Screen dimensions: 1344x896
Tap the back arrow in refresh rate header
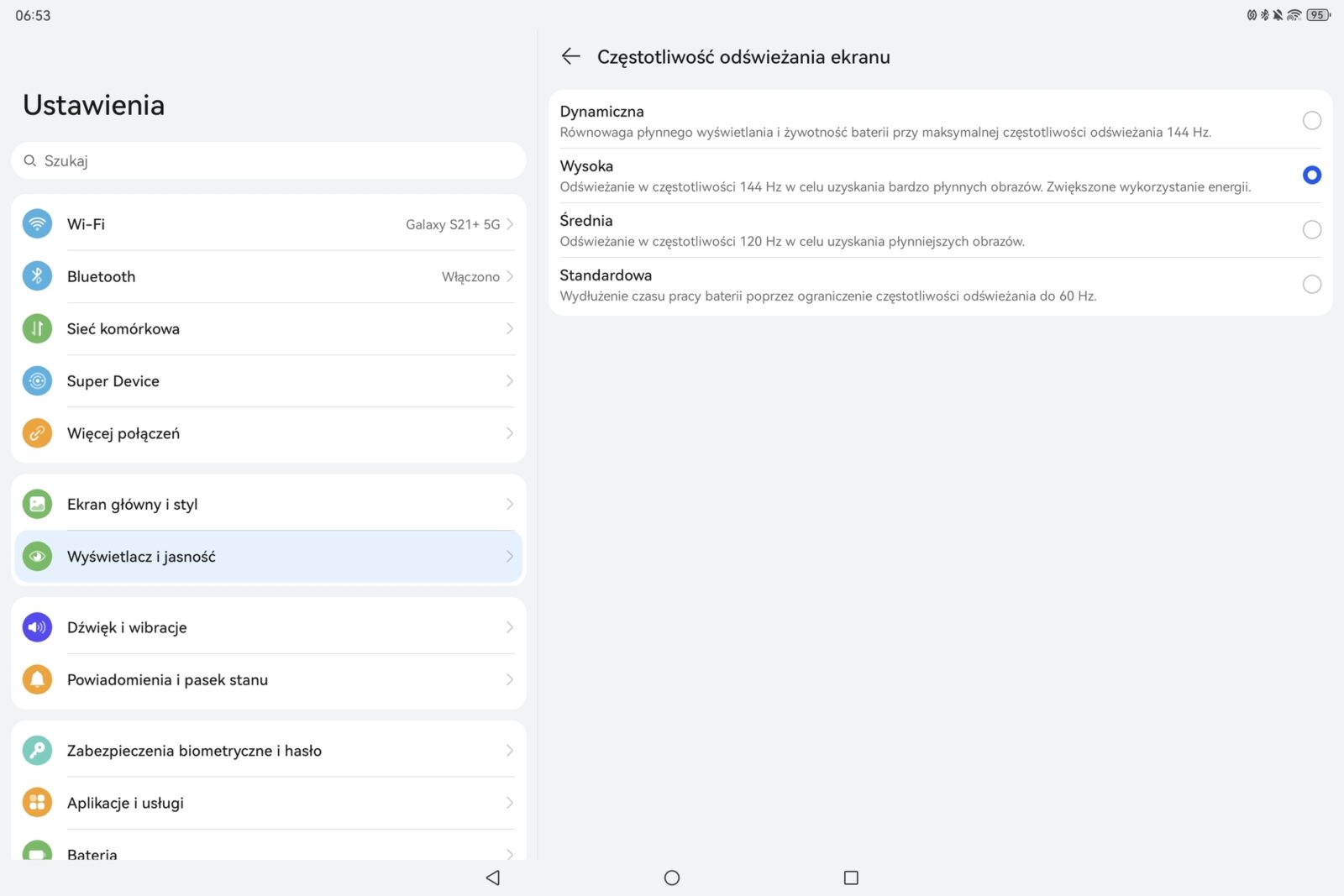pyautogui.click(x=570, y=56)
